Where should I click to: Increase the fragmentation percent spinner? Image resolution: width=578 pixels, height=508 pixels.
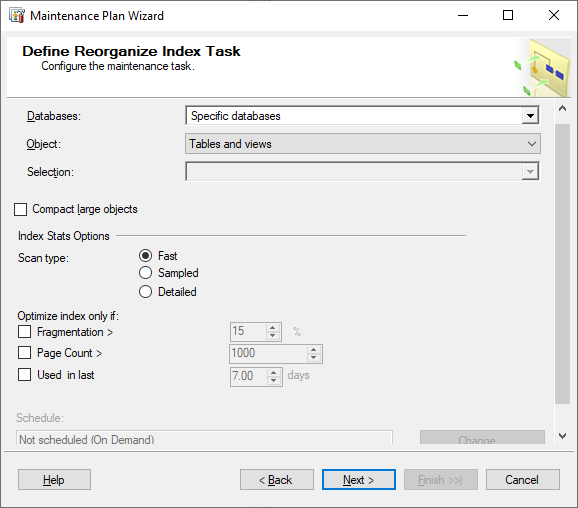272,327
